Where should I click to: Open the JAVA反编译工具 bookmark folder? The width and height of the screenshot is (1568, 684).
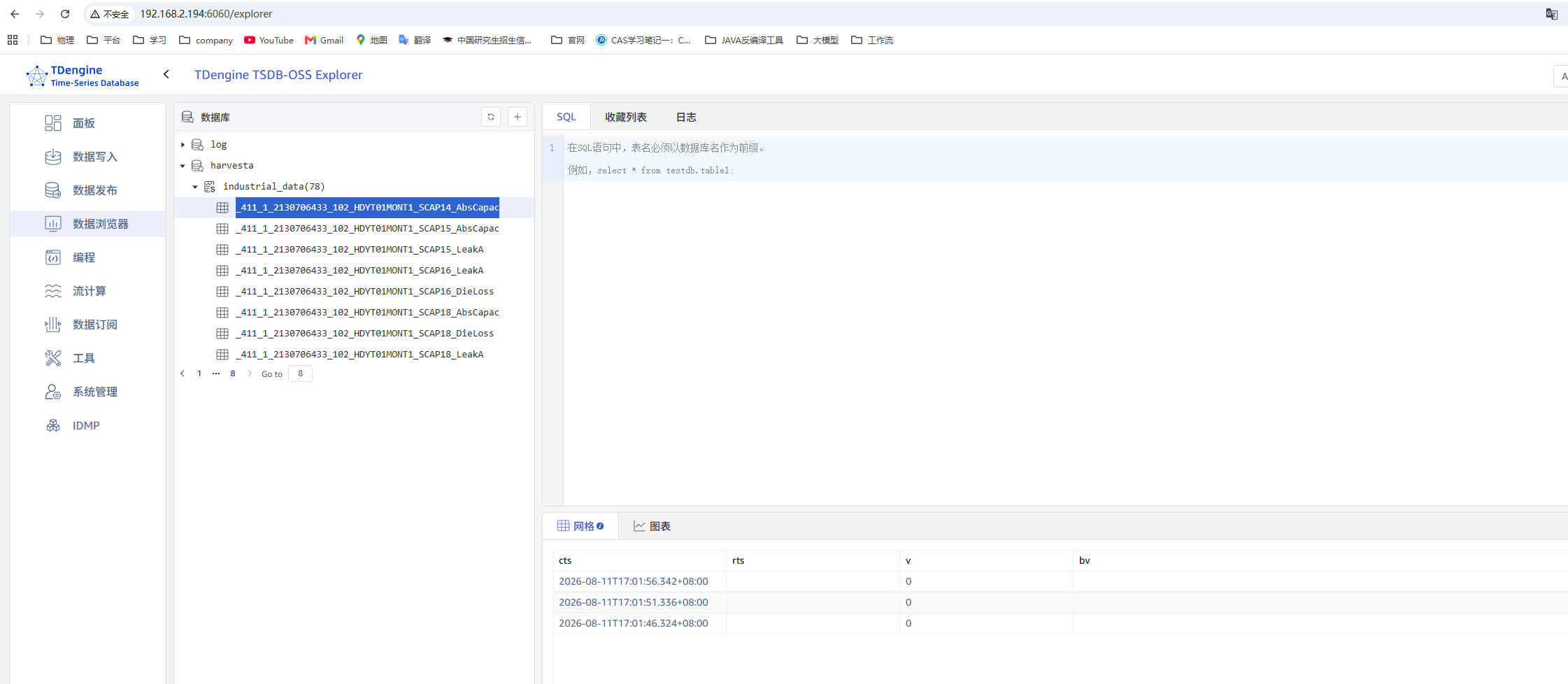click(x=744, y=40)
